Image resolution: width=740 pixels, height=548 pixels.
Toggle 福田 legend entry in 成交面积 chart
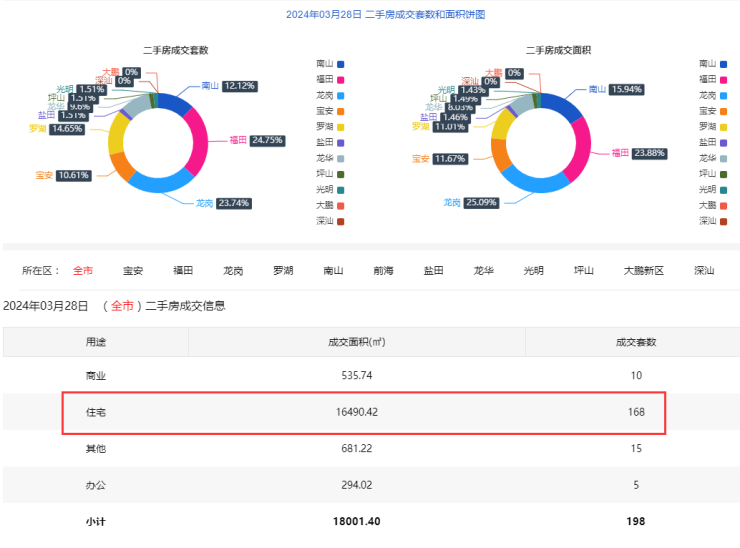click(714, 79)
